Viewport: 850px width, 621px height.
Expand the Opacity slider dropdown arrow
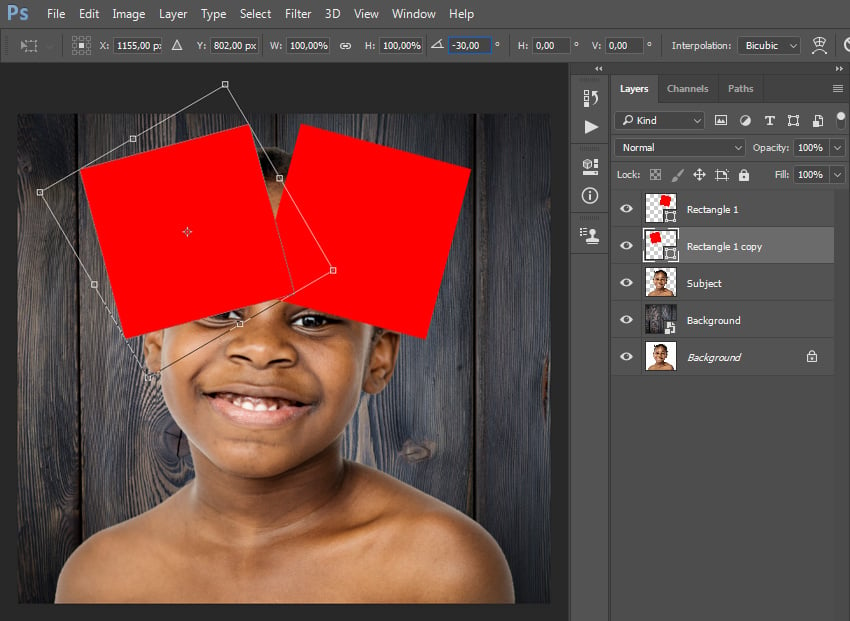tap(837, 147)
